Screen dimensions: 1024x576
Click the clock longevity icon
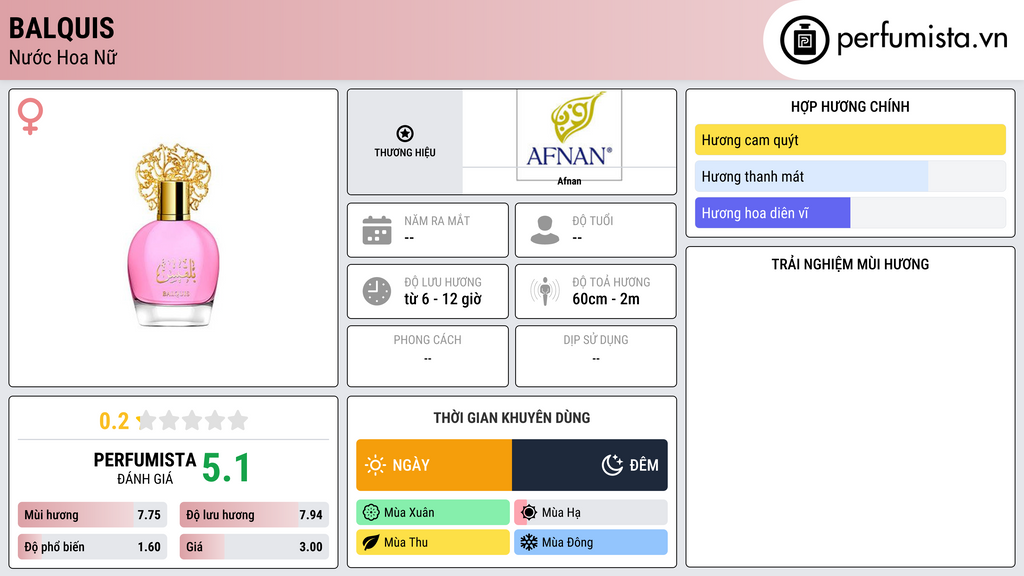(377, 291)
